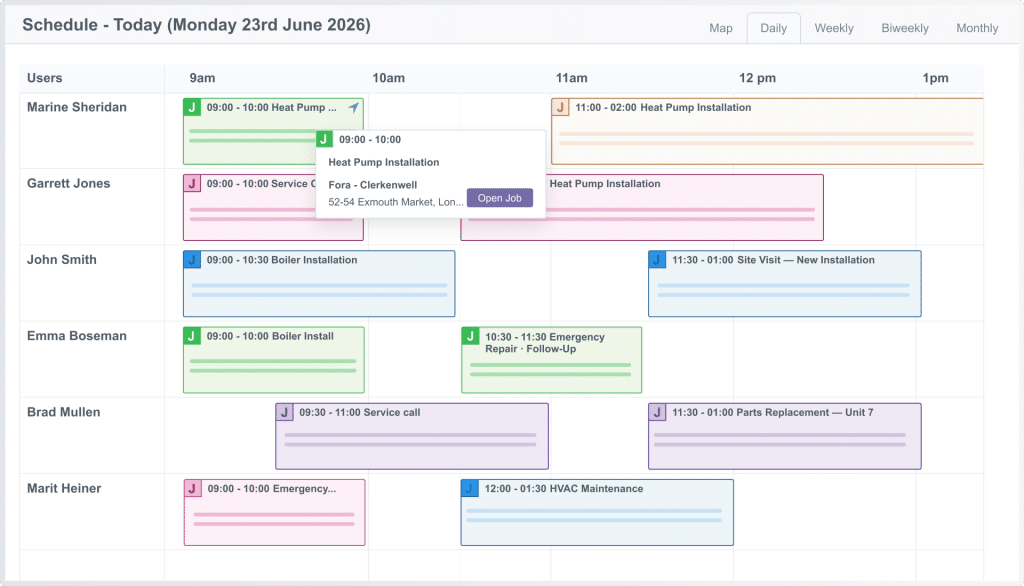Select user Garrett Jones
Screen dimensions: 1024x586
69,184
